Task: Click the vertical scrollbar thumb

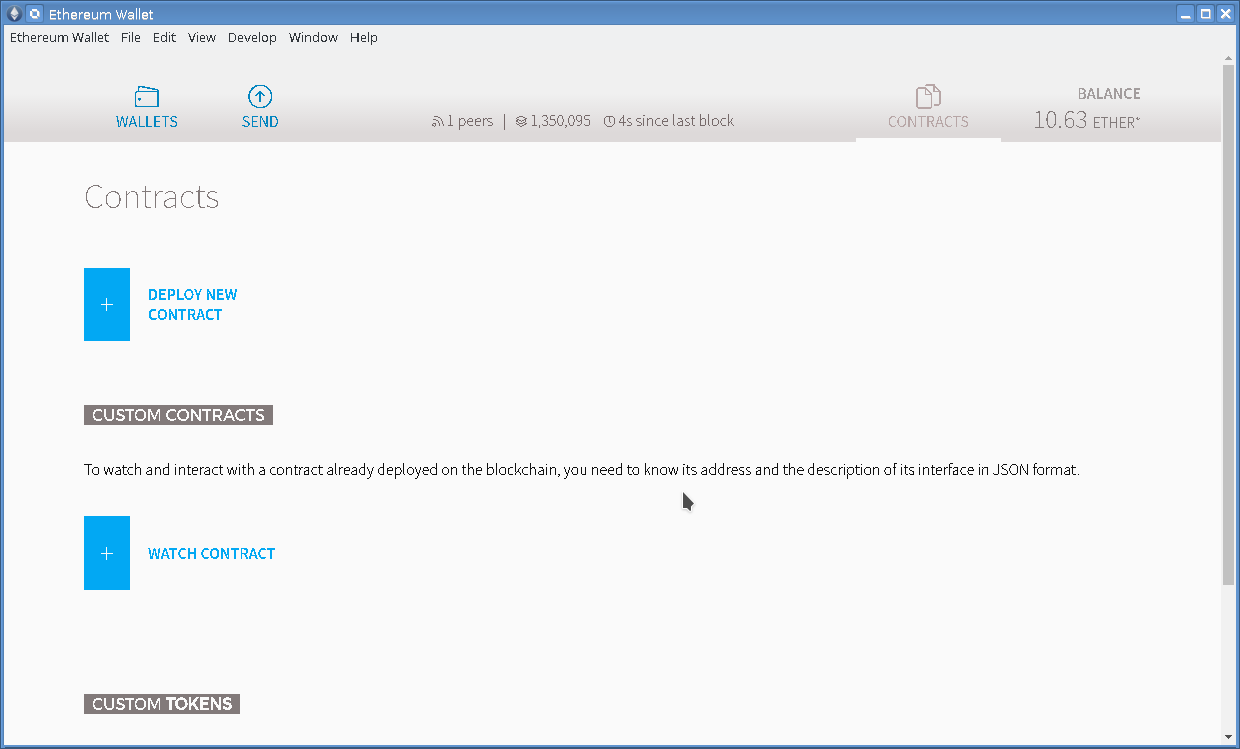Action: click(x=1229, y=325)
